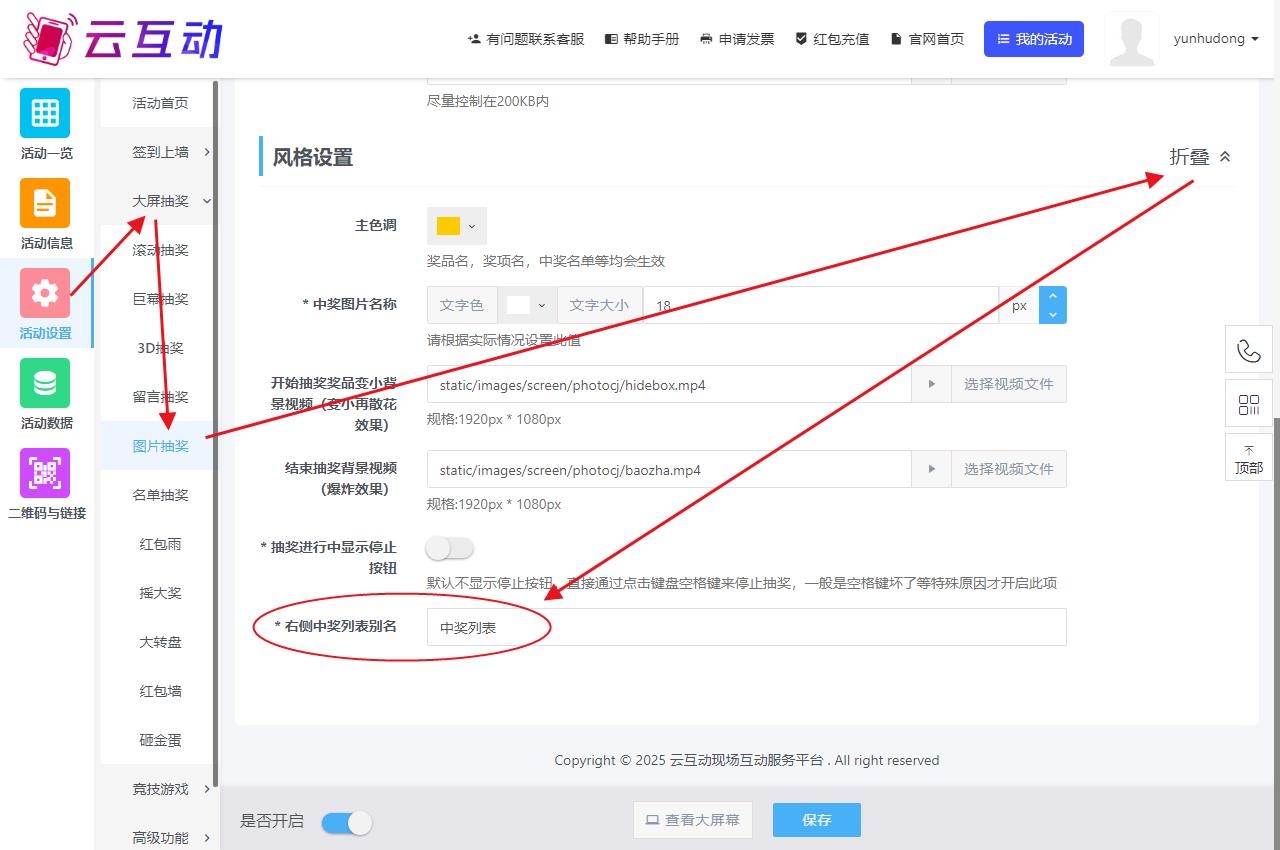Open the 活动一览 grid icon

[x=45, y=113]
